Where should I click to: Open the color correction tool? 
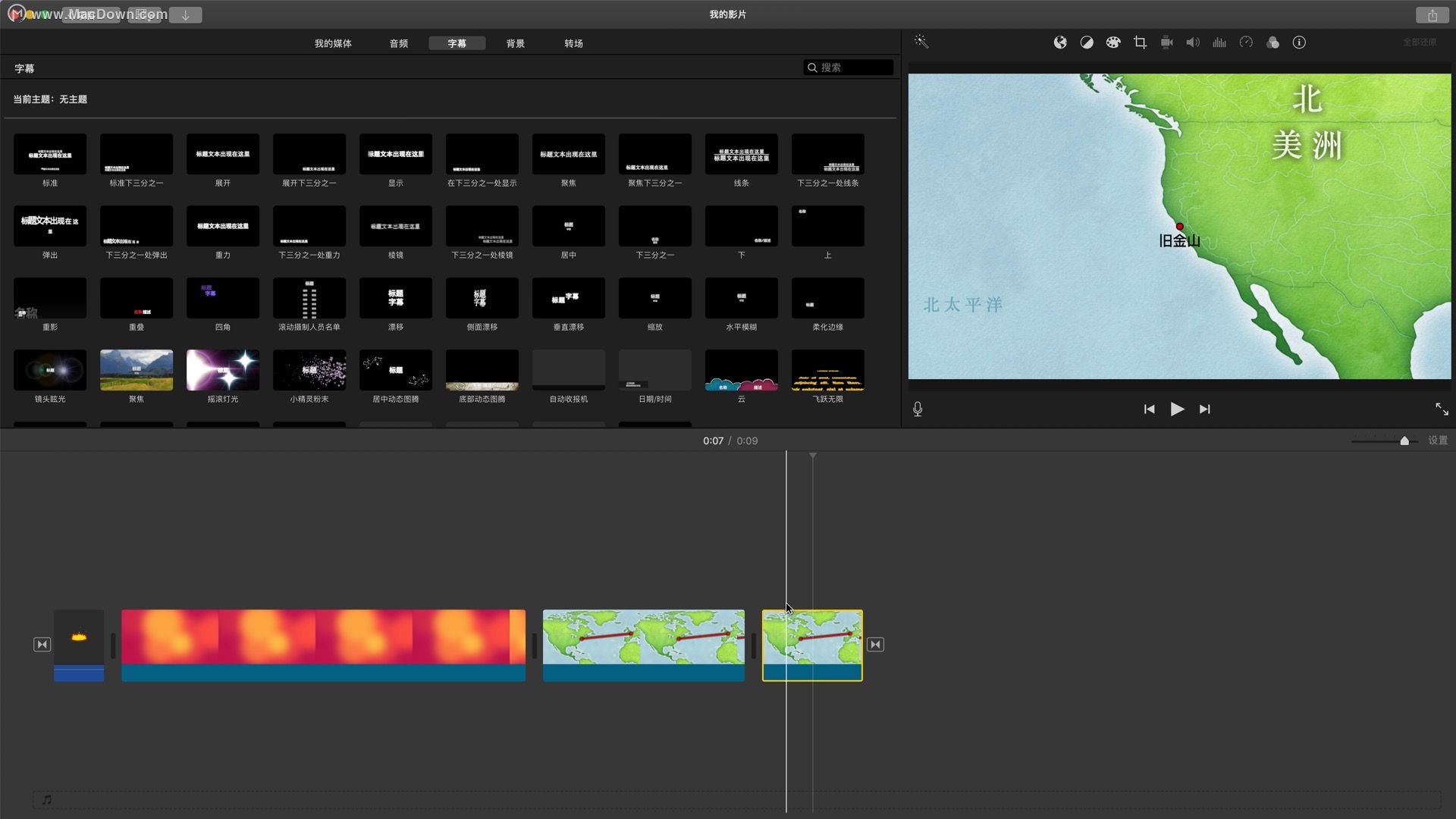(x=1087, y=42)
